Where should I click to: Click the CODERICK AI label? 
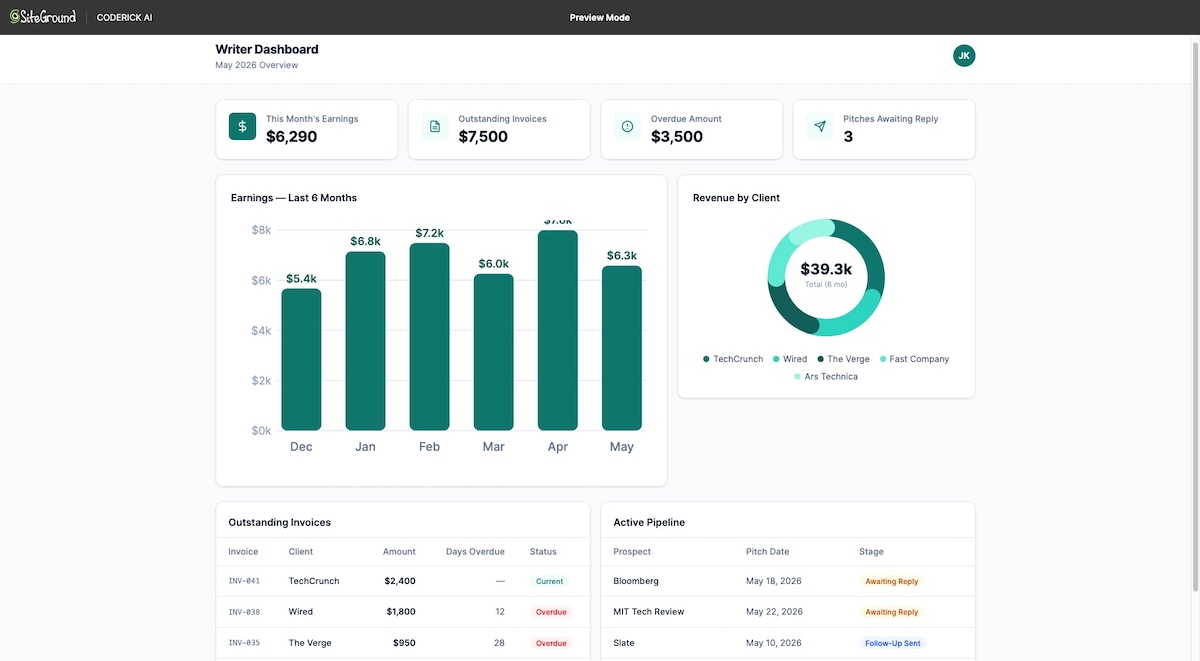tap(124, 17)
